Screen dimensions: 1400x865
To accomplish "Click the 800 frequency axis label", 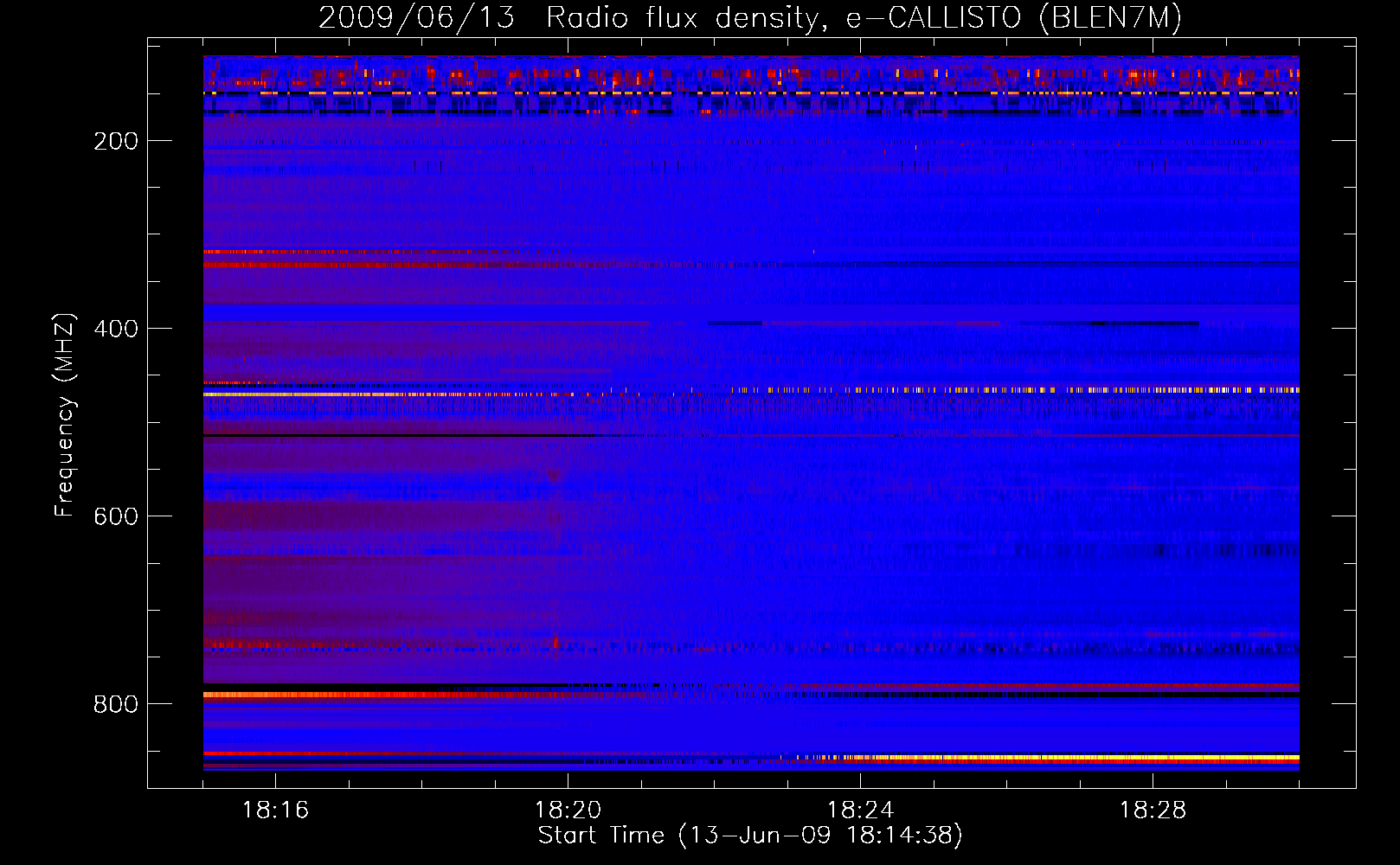I will [116, 704].
